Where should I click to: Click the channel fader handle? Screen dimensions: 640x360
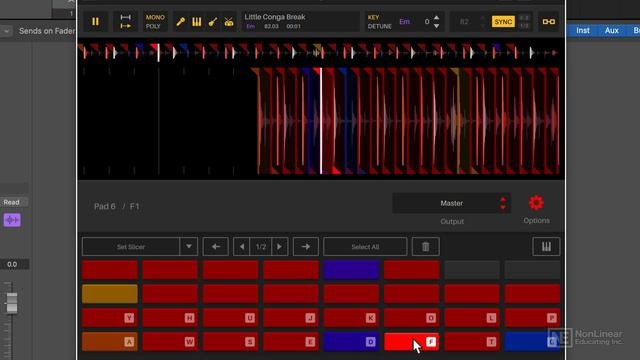point(12,303)
